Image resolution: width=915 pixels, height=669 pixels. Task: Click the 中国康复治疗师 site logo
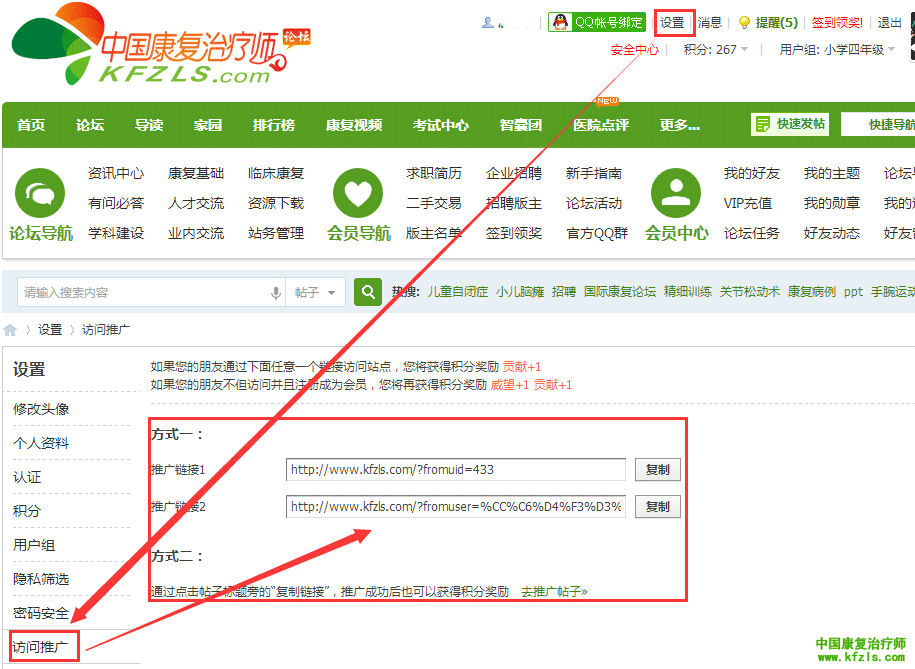pos(150,45)
